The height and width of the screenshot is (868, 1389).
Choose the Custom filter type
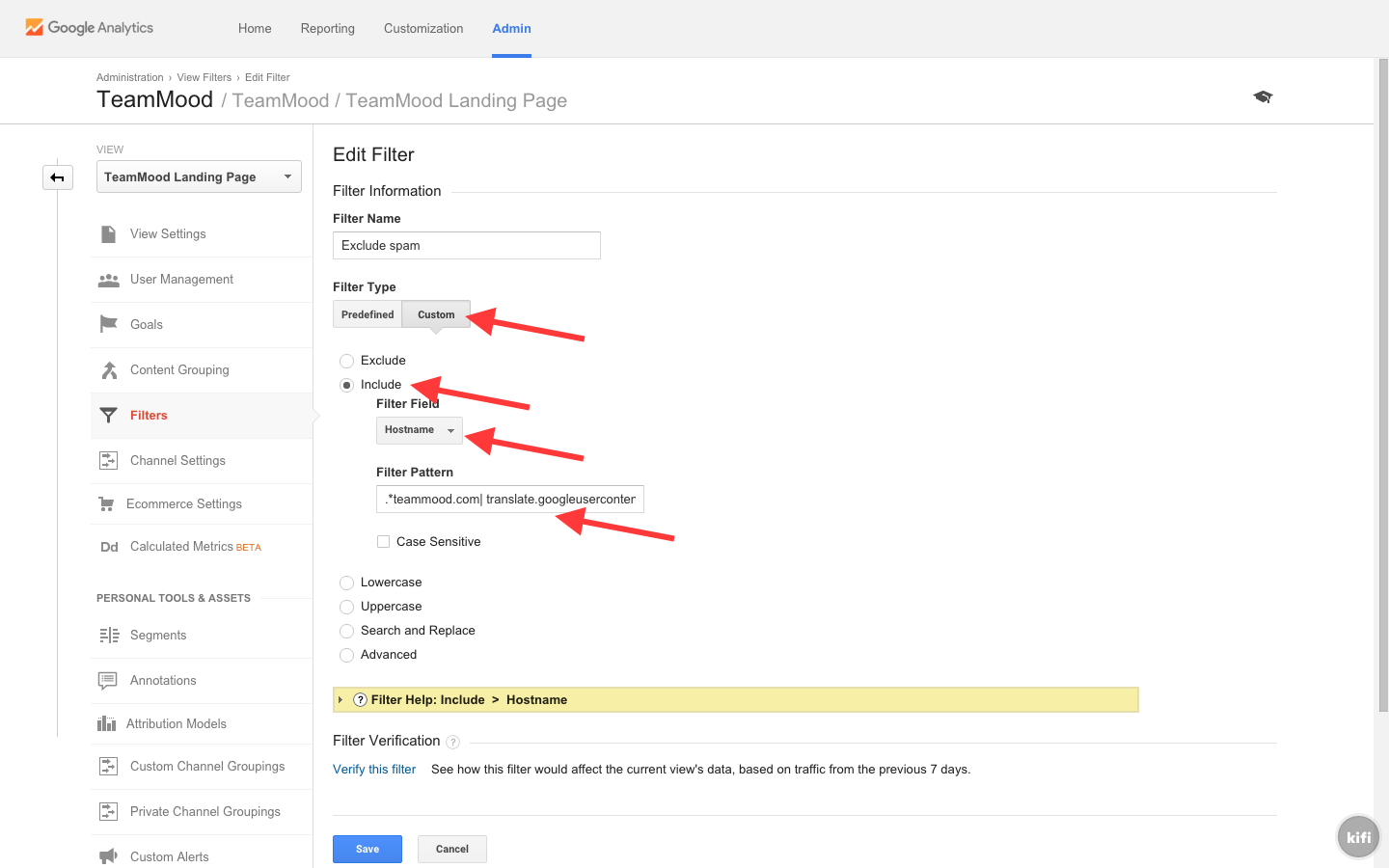pyautogui.click(x=436, y=314)
